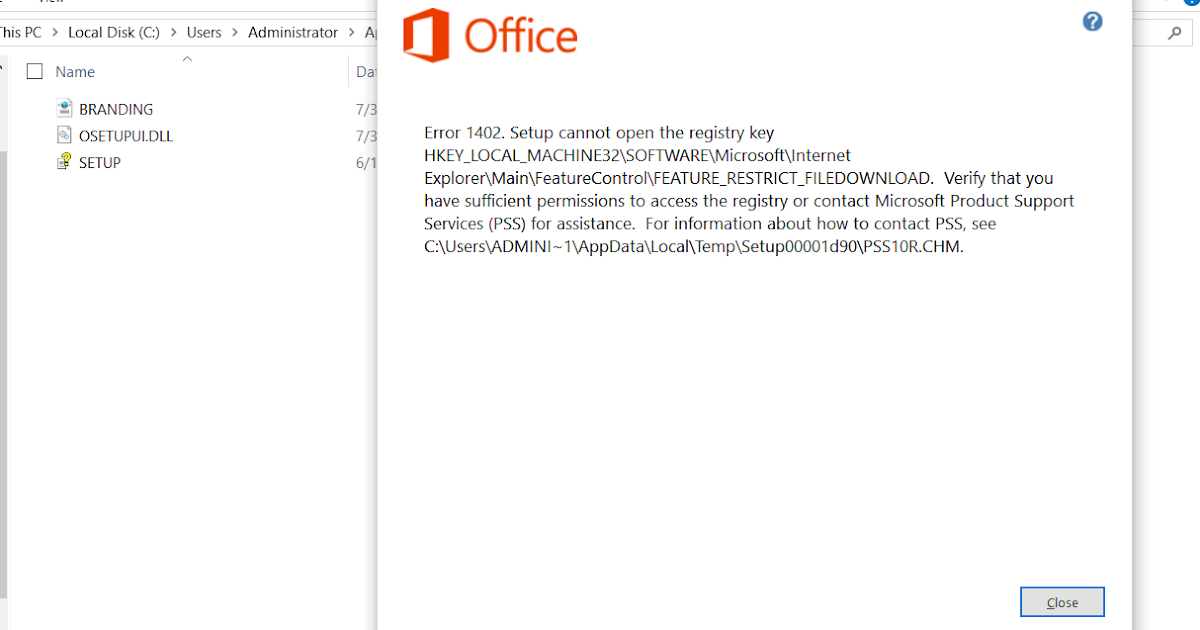Select the OSETUPUI.DLL file icon
Viewport: 1200px width, 630px height.
64,135
